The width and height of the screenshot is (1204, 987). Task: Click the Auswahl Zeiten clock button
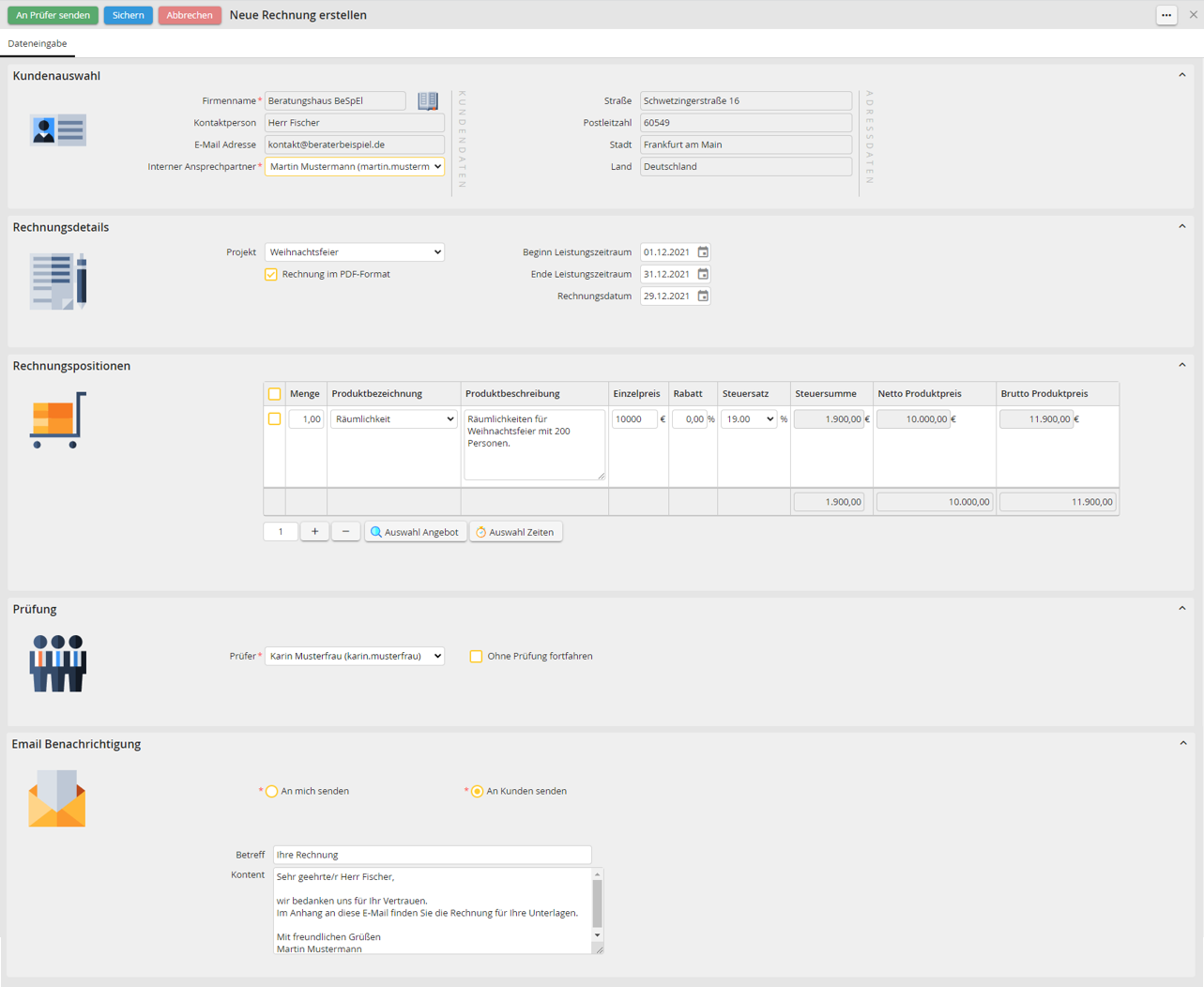pyautogui.click(x=515, y=532)
